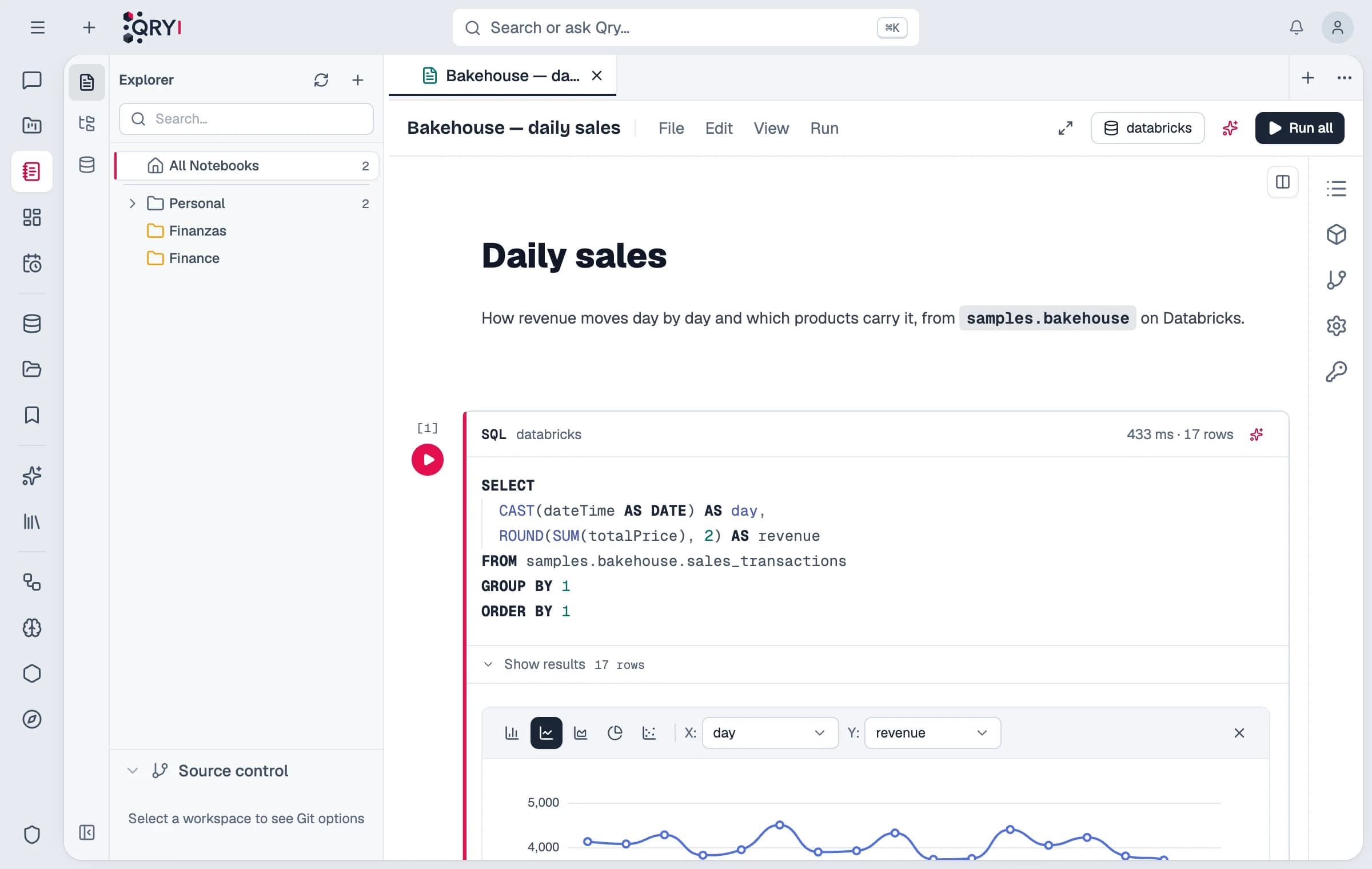Image resolution: width=1372 pixels, height=869 pixels.
Task: Close the chart panel
Action: pos(1239,733)
